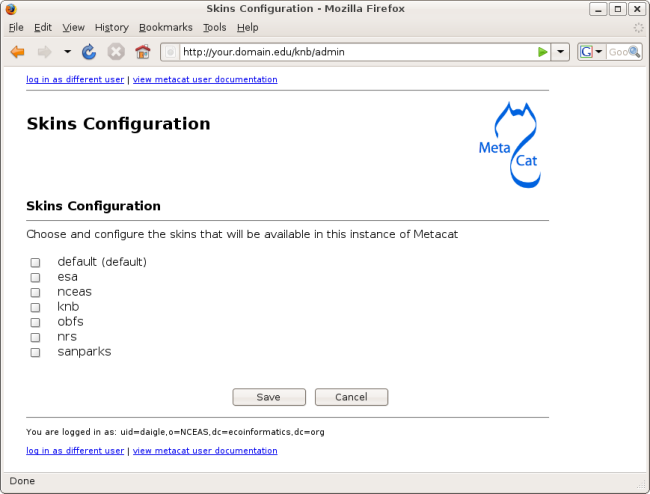Screen dimensions: 650x494
Task: Check the knb skin option
Action: [35, 307]
